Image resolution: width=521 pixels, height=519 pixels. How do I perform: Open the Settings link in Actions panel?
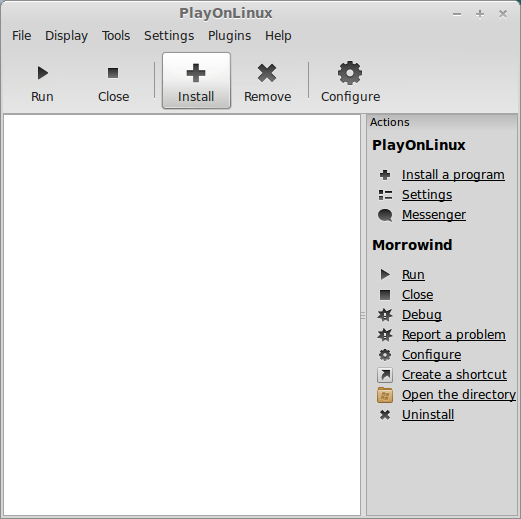tap(427, 195)
